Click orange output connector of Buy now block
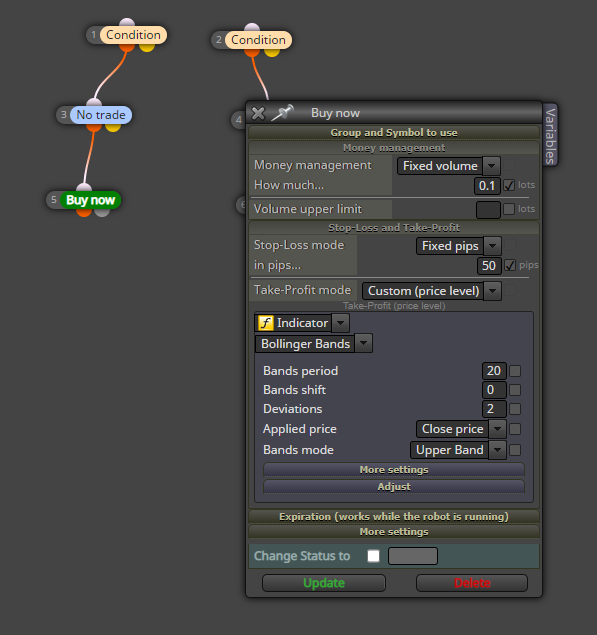Viewport: 597px width, 635px height. click(x=84, y=212)
